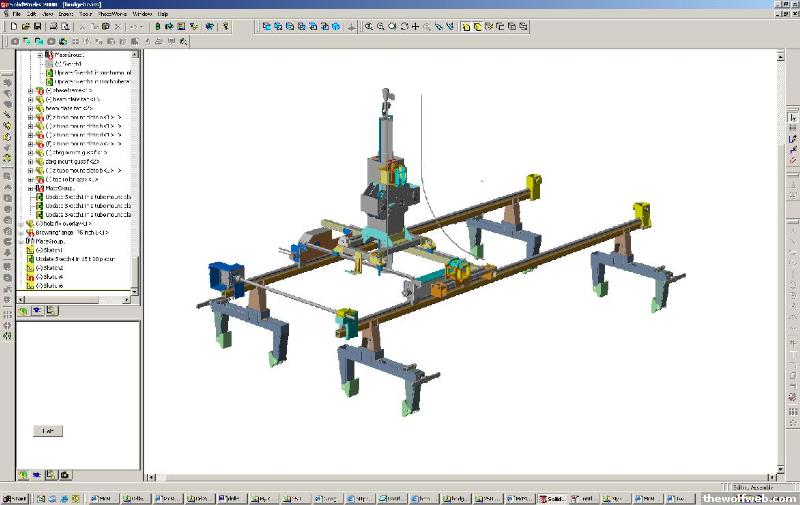Click the Print icon in toolbar

[x=53, y=27]
